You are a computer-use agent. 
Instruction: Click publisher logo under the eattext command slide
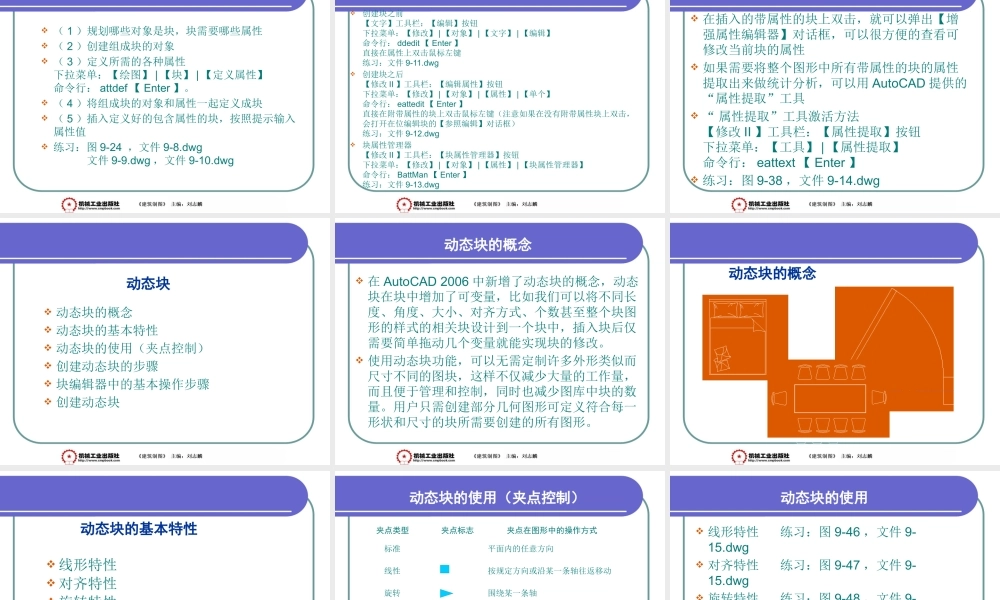tap(760, 205)
